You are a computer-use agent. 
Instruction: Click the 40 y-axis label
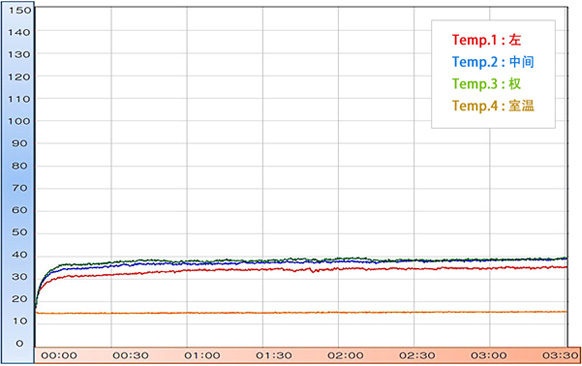pyautogui.click(x=20, y=255)
